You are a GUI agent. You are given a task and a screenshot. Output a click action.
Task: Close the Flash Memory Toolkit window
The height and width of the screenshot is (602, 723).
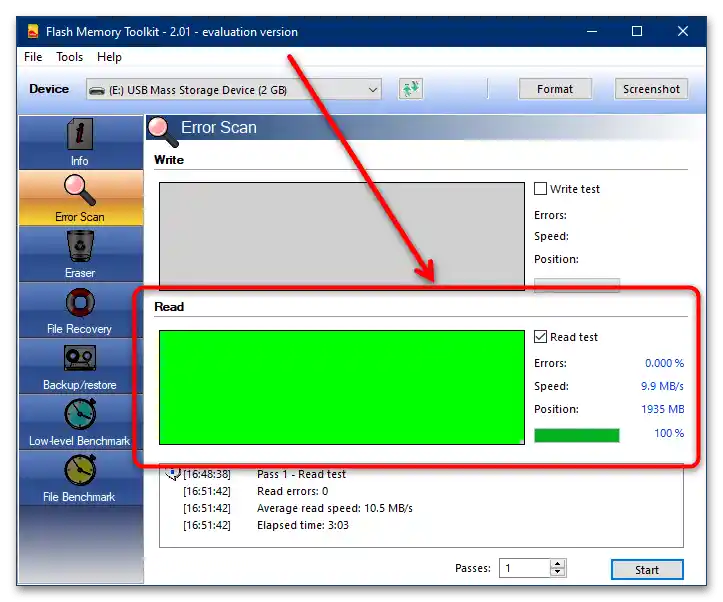683,31
